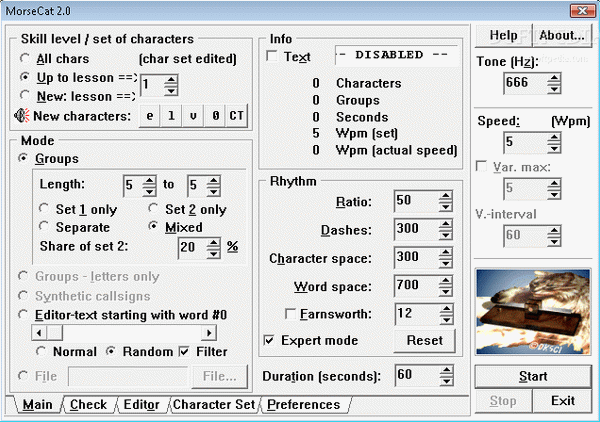Open the Editor tab
600x422 pixels.
pyautogui.click(x=141, y=404)
